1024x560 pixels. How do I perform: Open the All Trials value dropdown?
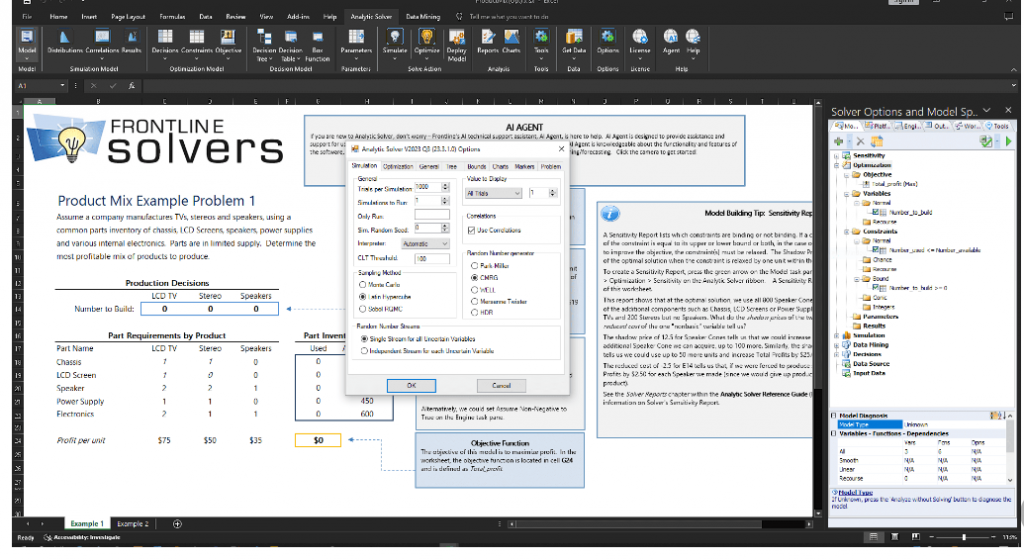coord(494,193)
